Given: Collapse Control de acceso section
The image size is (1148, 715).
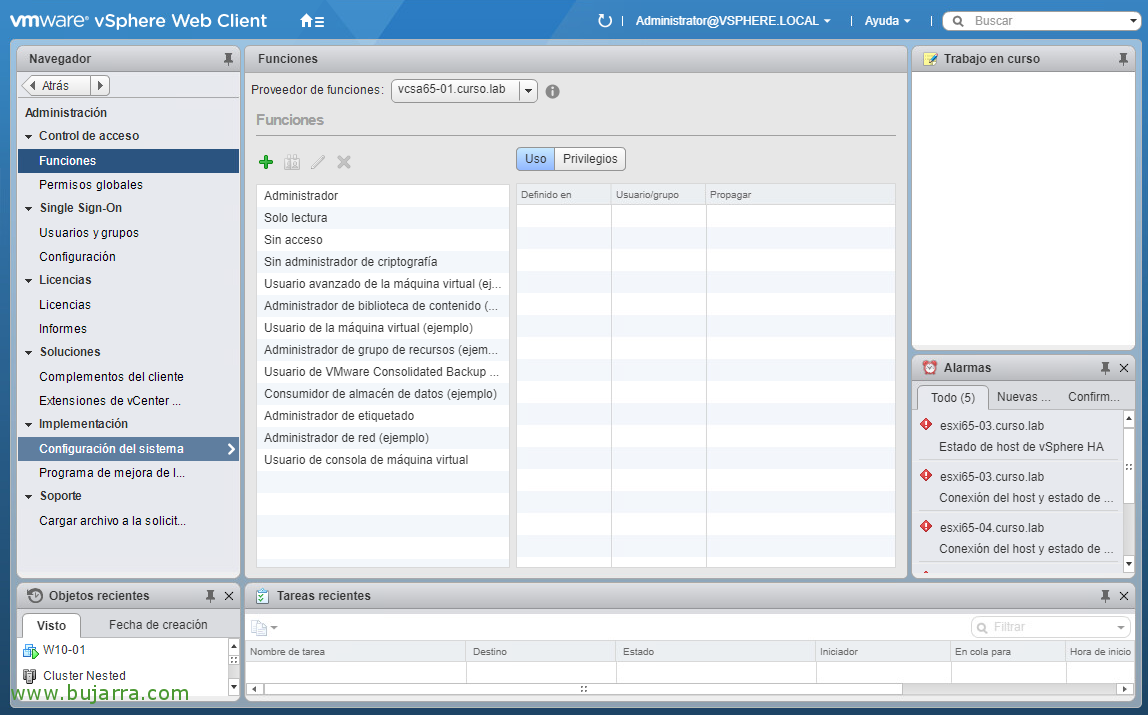Looking at the screenshot, I should coord(29,136).
